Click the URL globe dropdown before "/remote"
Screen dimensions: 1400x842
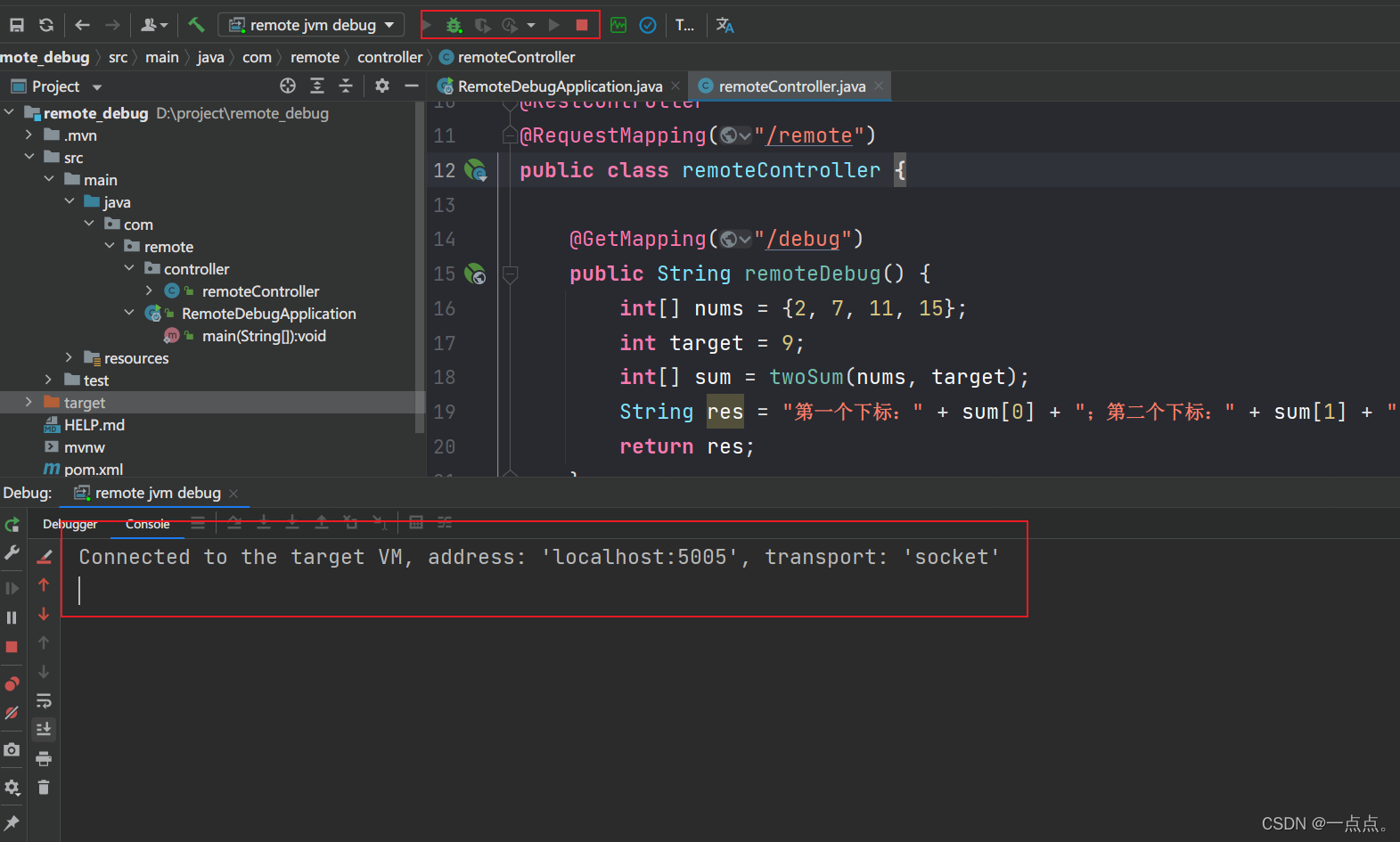736,135
